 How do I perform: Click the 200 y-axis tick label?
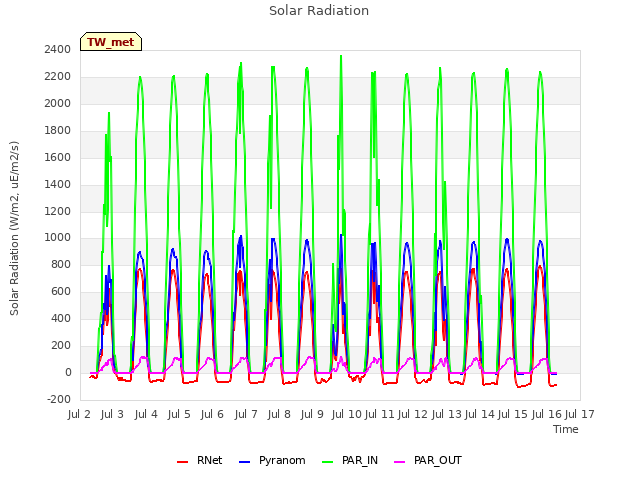pyautogui.click(x=61, y=345)
